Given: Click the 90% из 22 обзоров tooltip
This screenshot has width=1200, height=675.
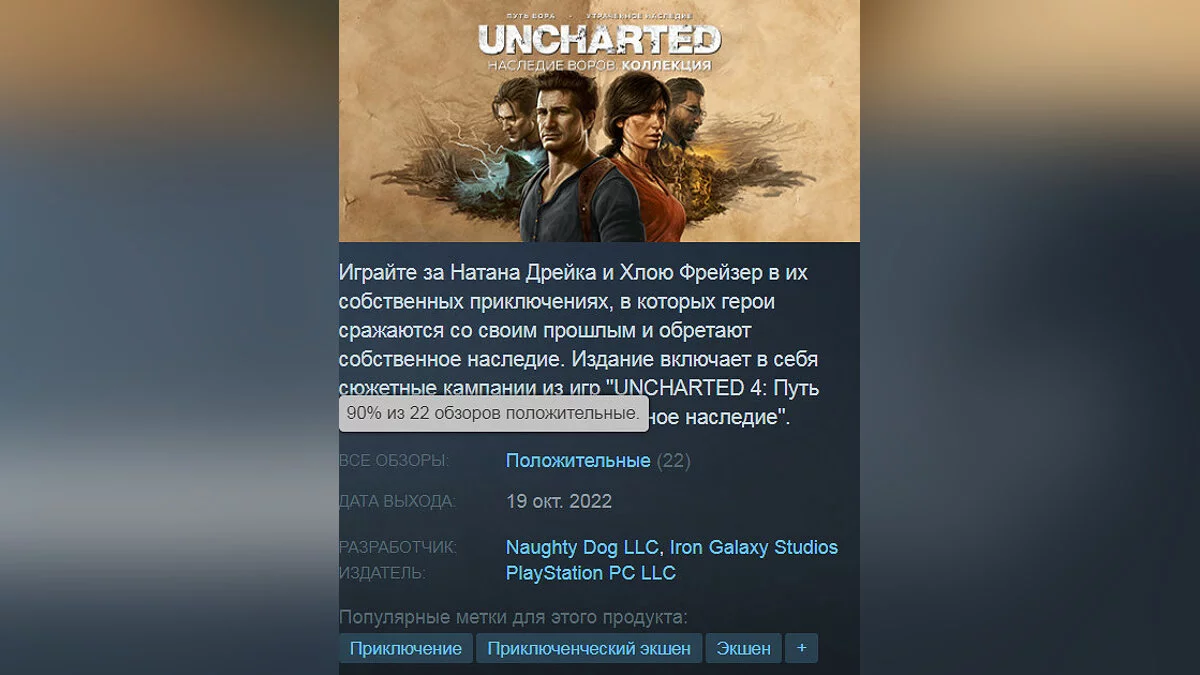Looking at the screenshot, I should click(x=493, y=413).
